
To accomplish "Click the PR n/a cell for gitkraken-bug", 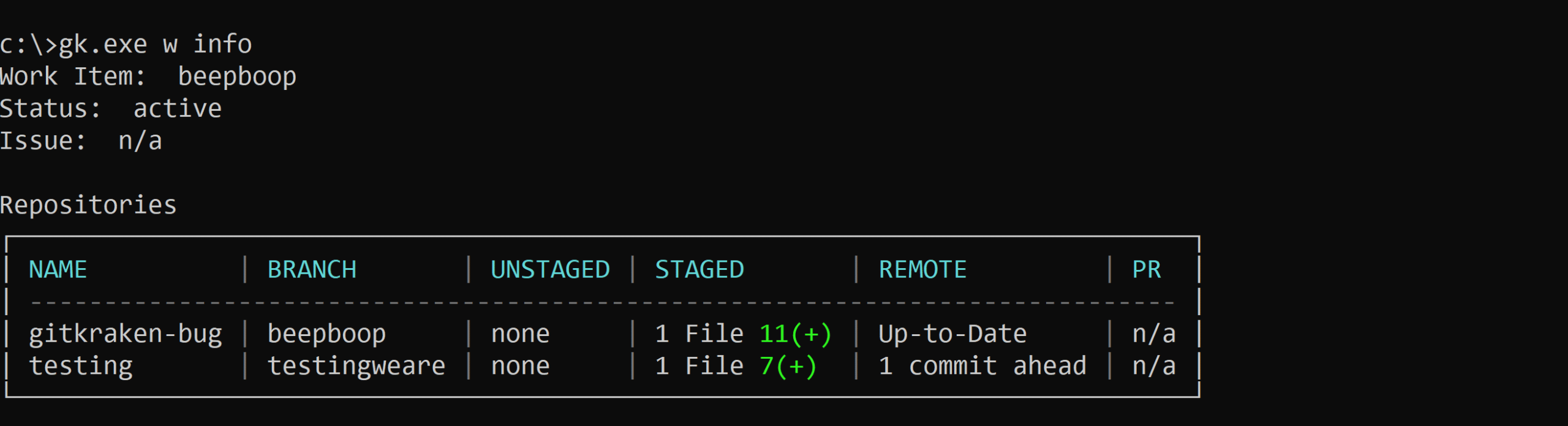I will click(x=1154, y=334).
